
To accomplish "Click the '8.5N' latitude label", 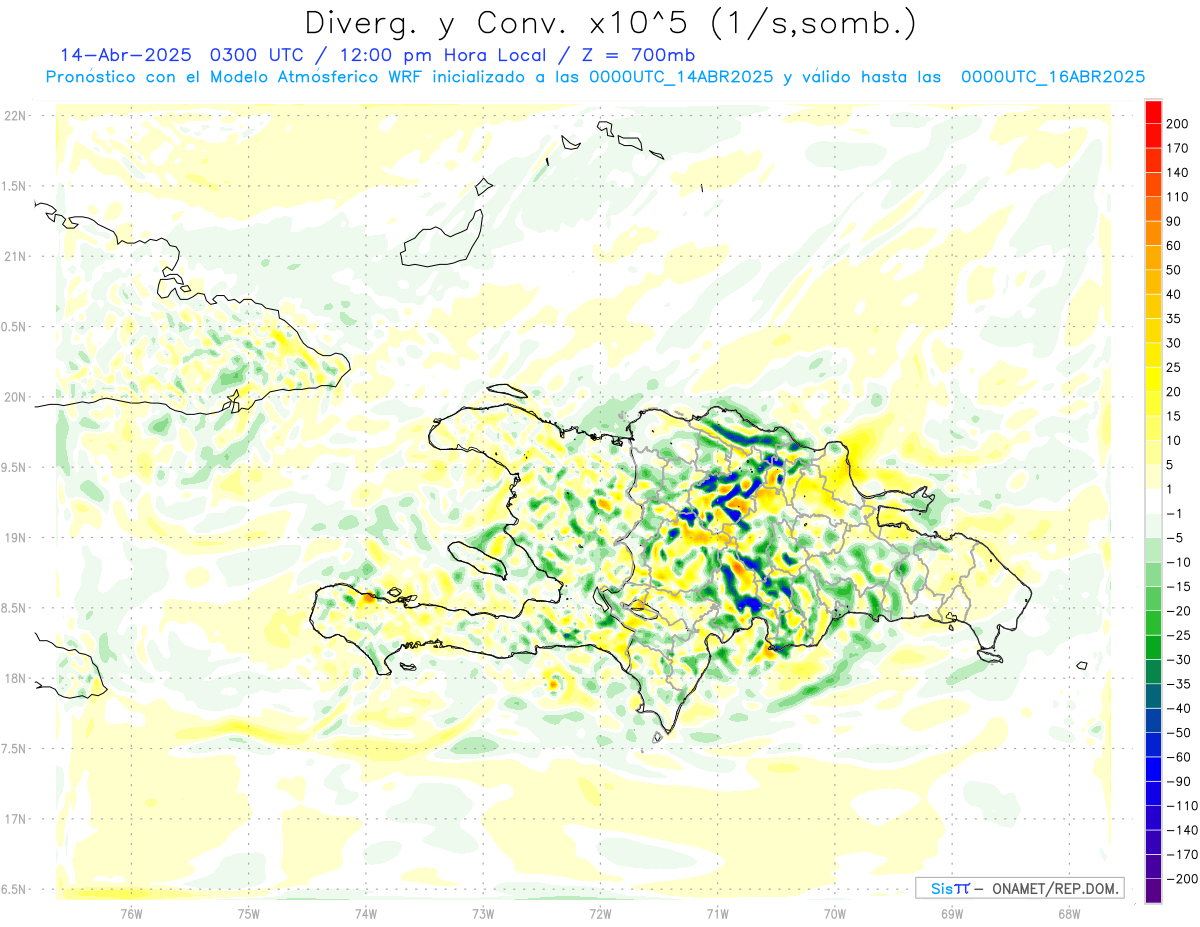I will click(13, 608).
